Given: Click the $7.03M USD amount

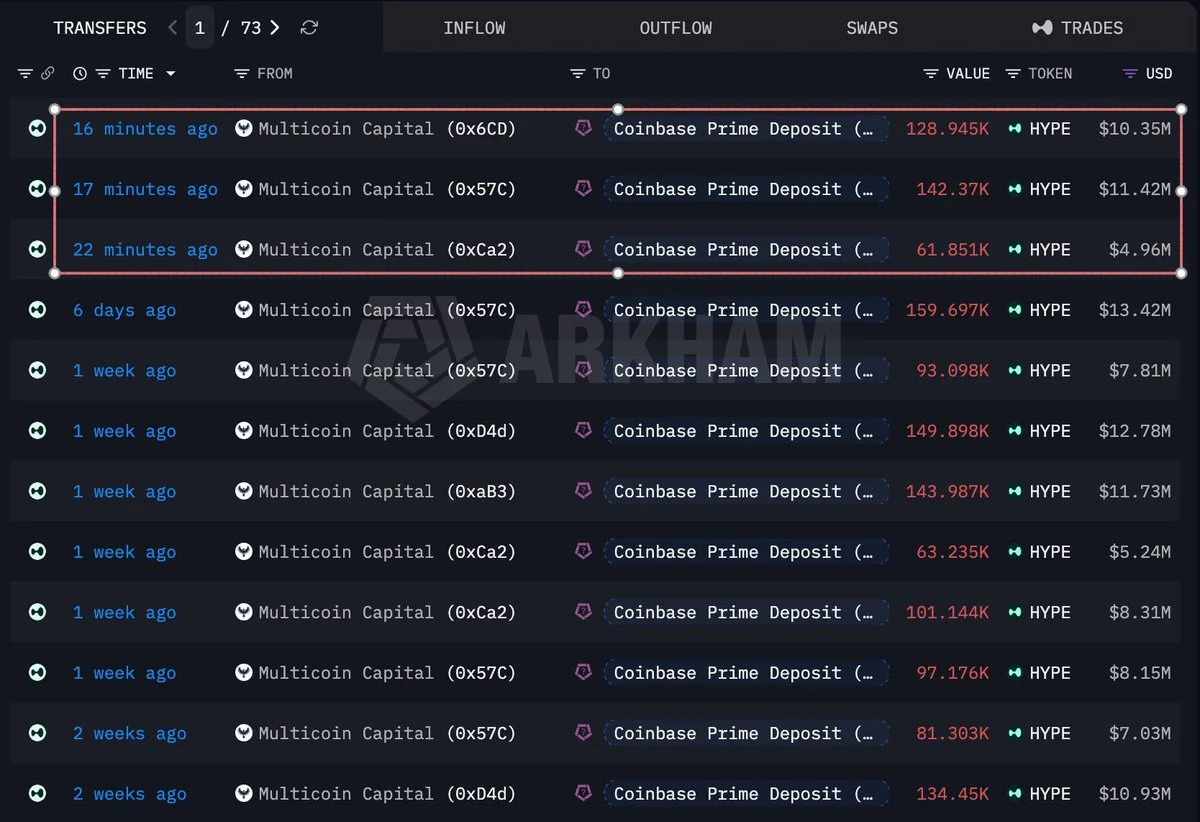Looking at the screenshot, I should [x=1139, y=734].
